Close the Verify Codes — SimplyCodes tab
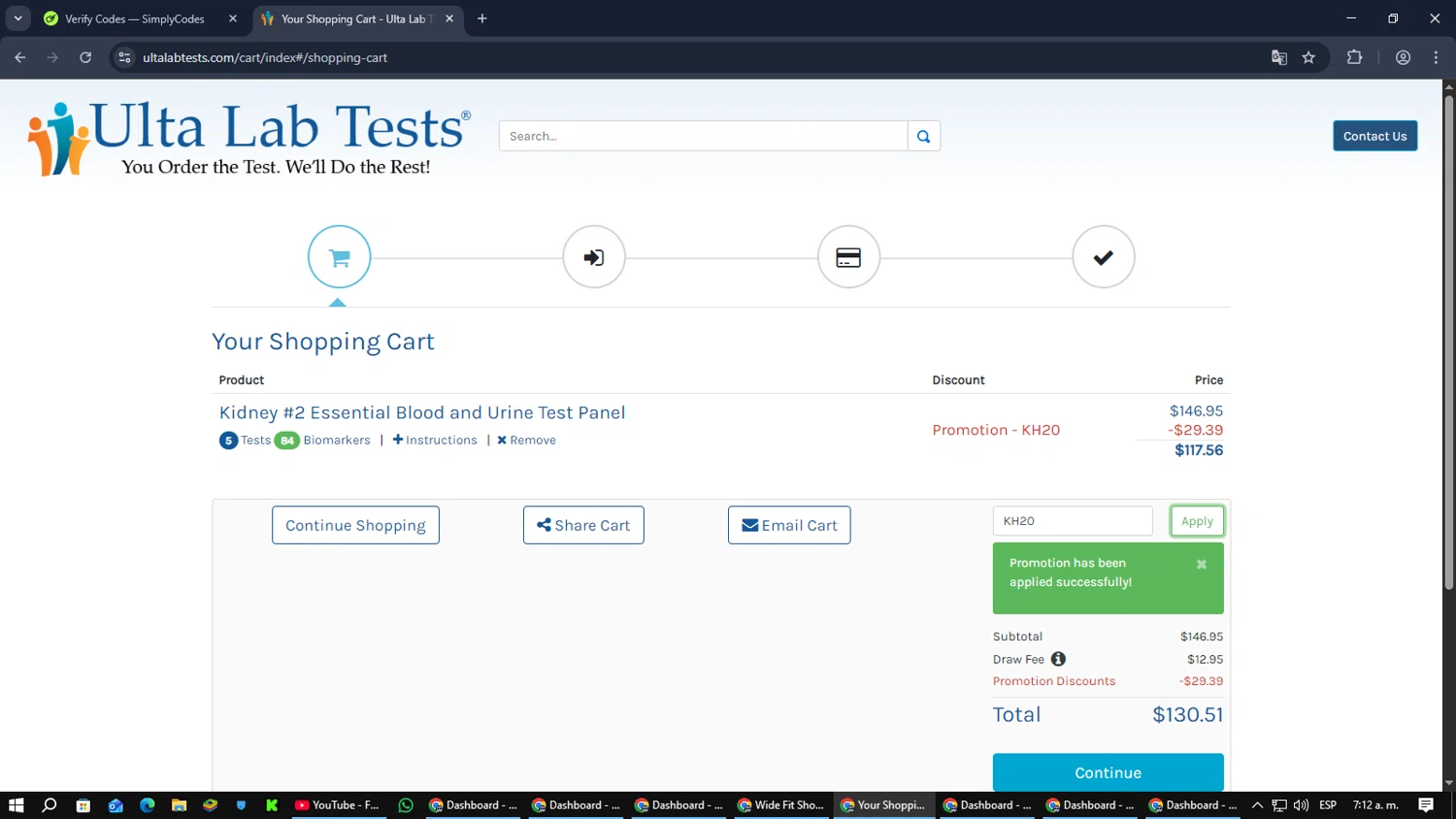The width and height of the screenshot is (1456, 819). [233, 18]
